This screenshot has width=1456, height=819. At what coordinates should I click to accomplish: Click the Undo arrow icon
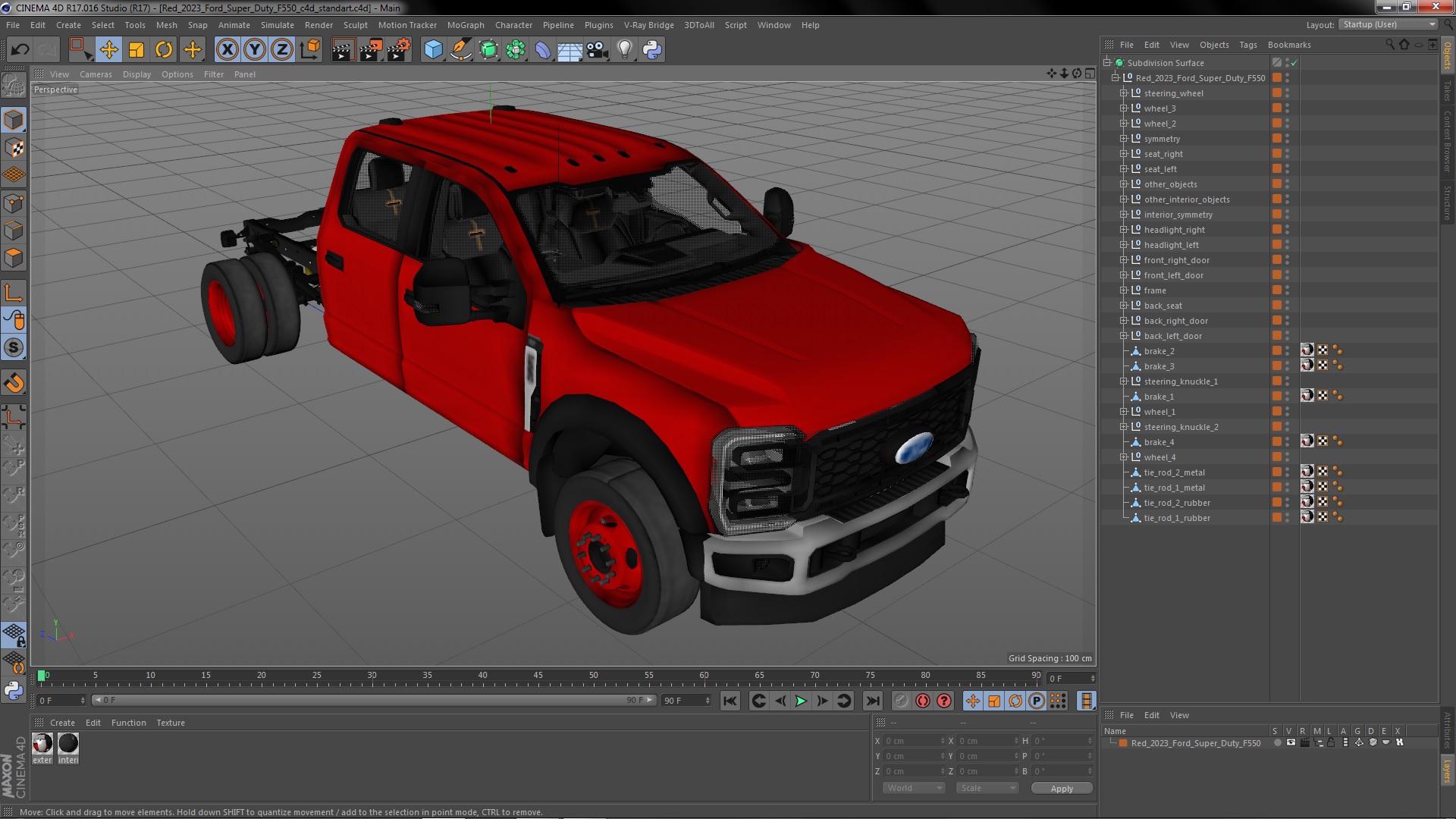(x=20, y=50)
